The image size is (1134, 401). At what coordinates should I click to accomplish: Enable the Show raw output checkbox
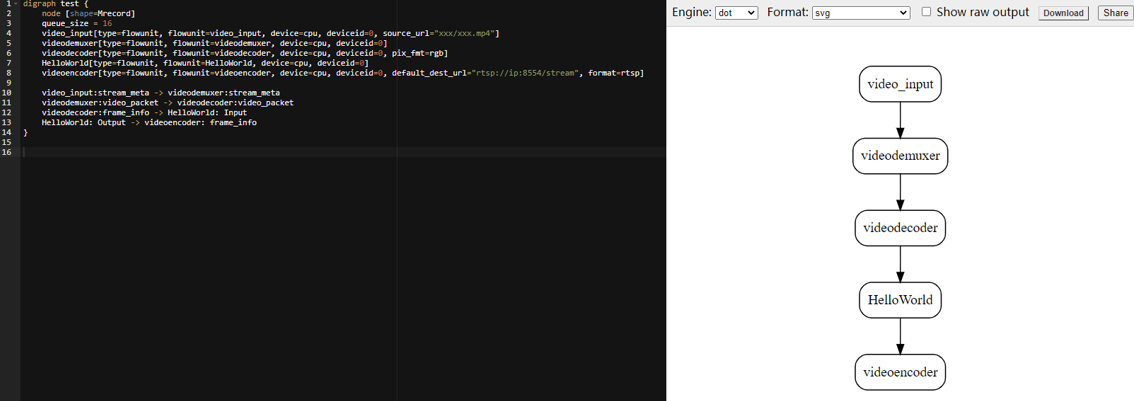pos(926,12)
